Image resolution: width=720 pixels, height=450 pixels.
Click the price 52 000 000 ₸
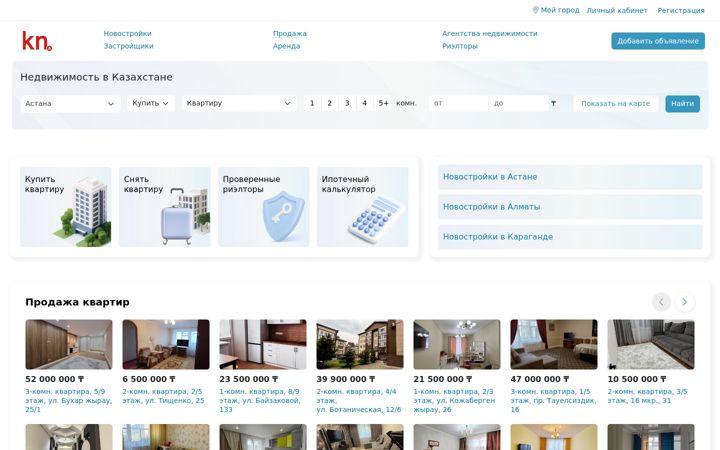click(55, 379)
